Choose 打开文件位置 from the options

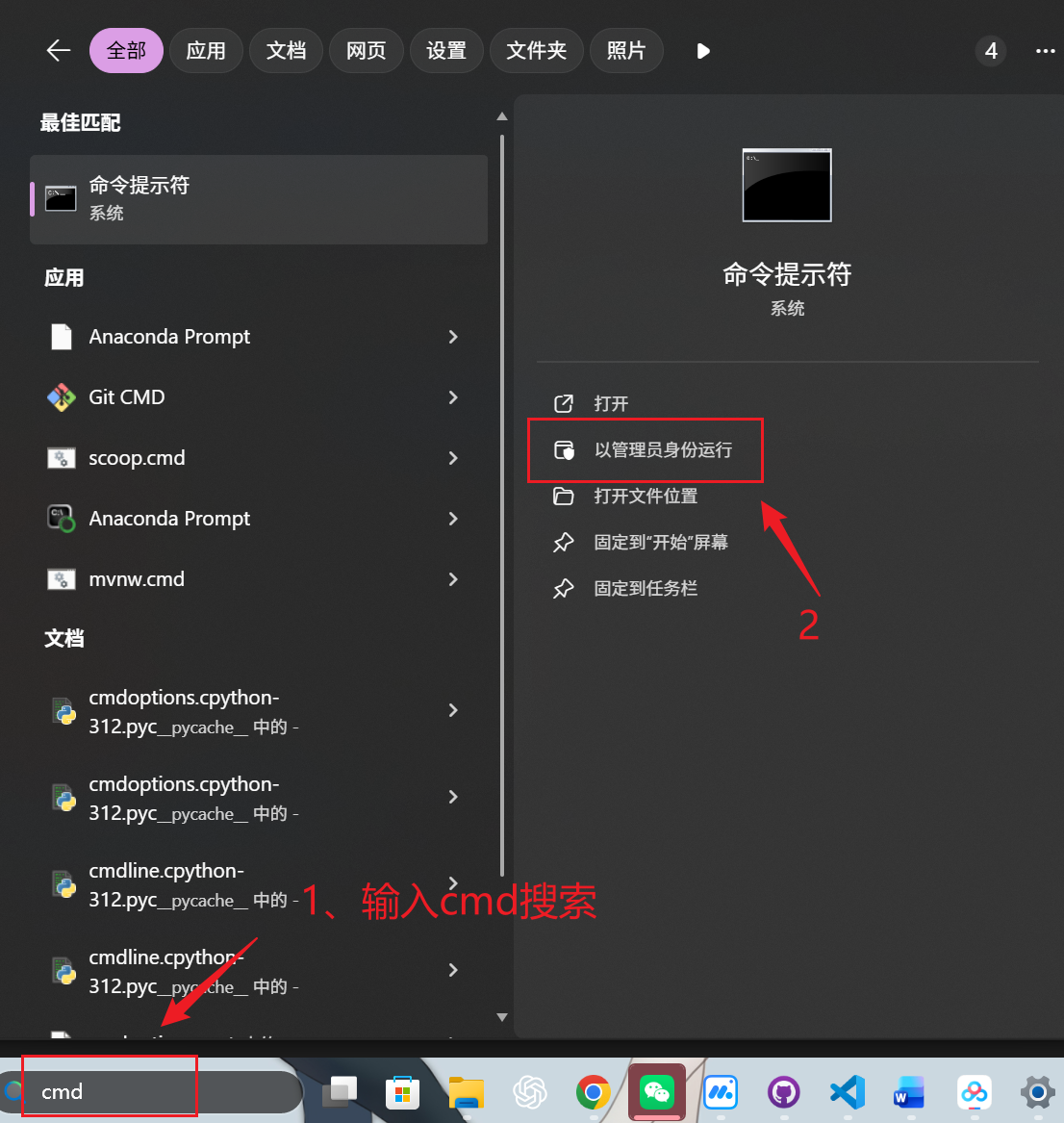pyautogui.click(x=645, y=497)
